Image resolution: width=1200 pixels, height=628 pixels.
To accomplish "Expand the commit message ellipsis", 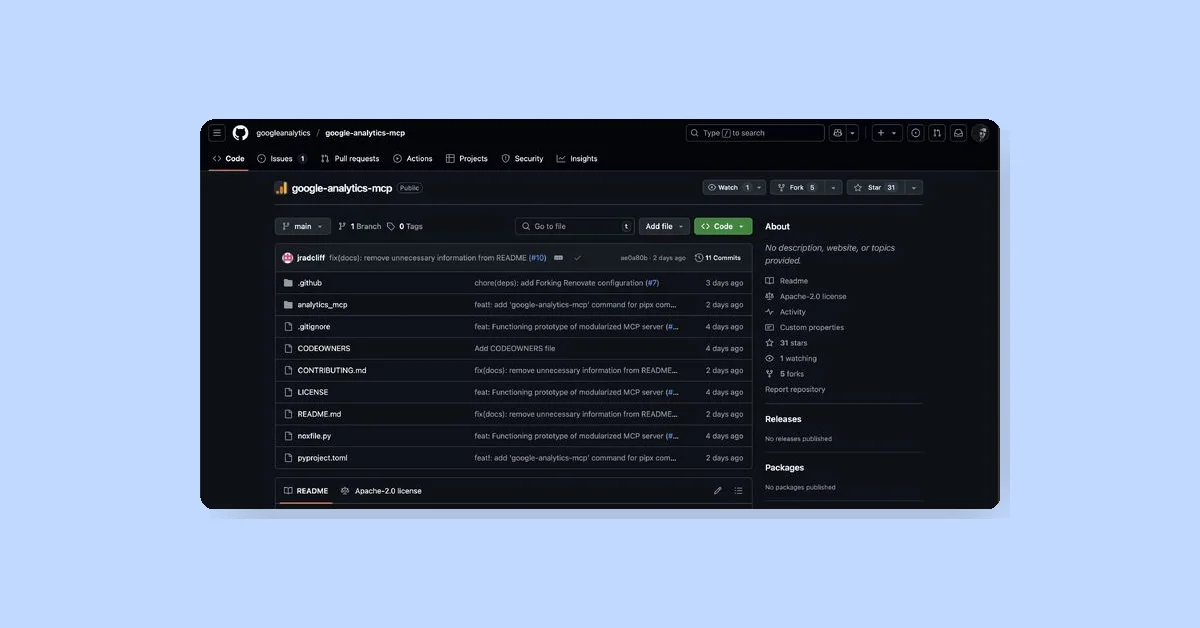I will (x=558, y=258).
